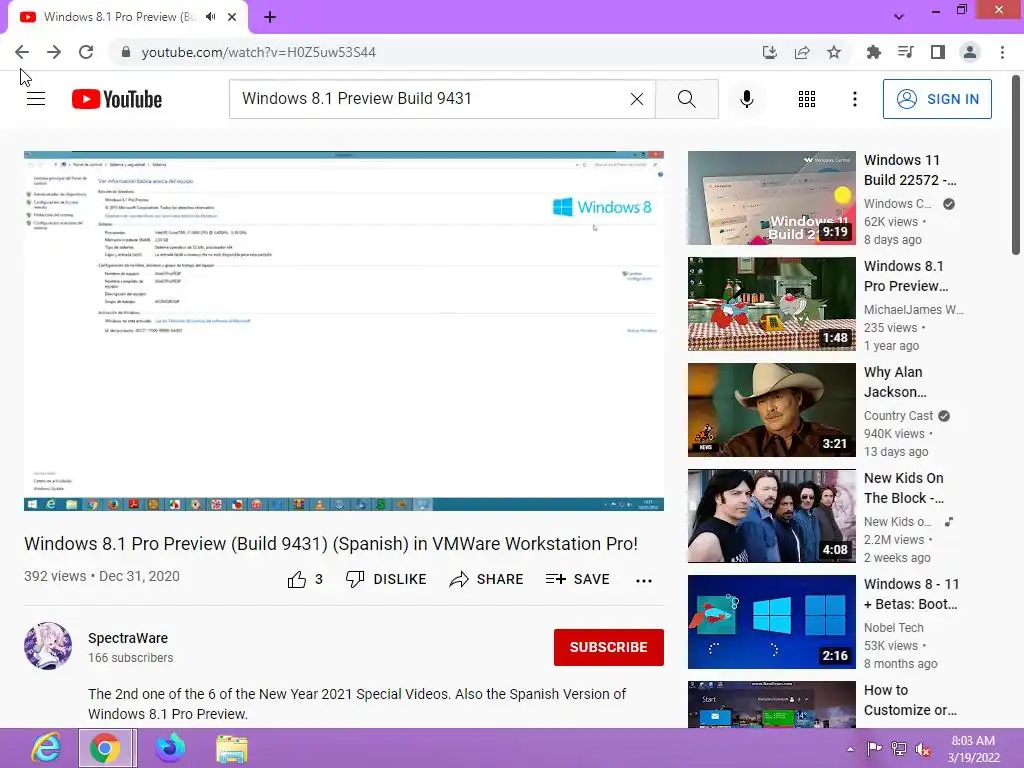Open more actions ellipsis under video
The width and height of the screenshot is (1024, 768).
pos(644,580)
